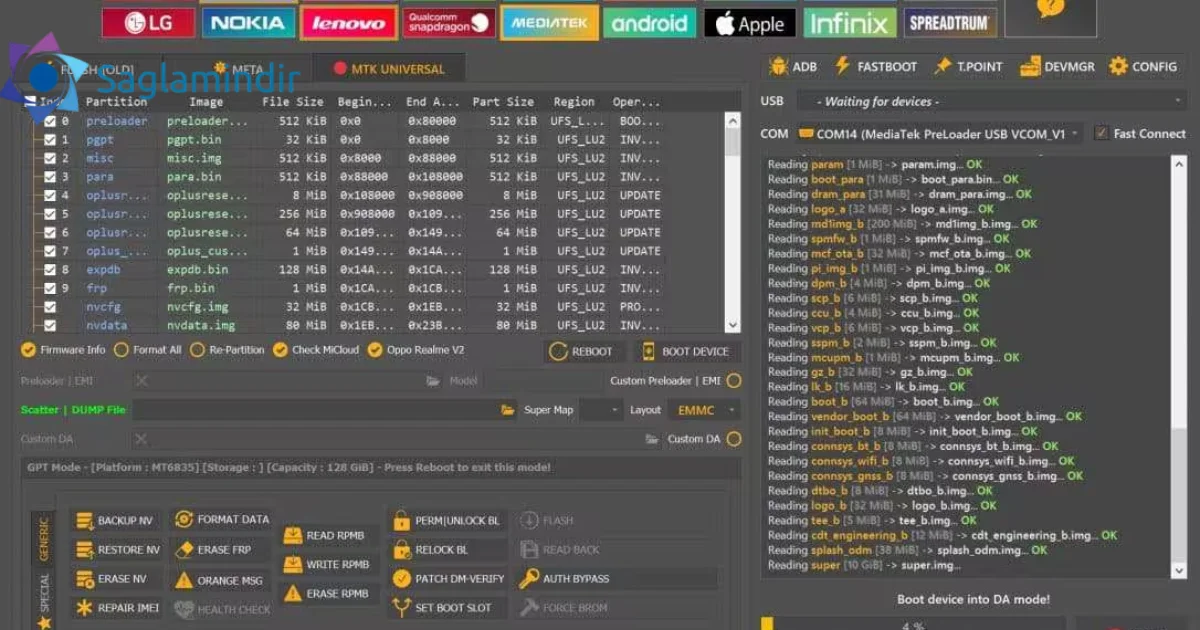Click the BACKUP NV icon button
Viewport: 1200px width, 630px height.
pyautogui.click(x=116, y=521)
